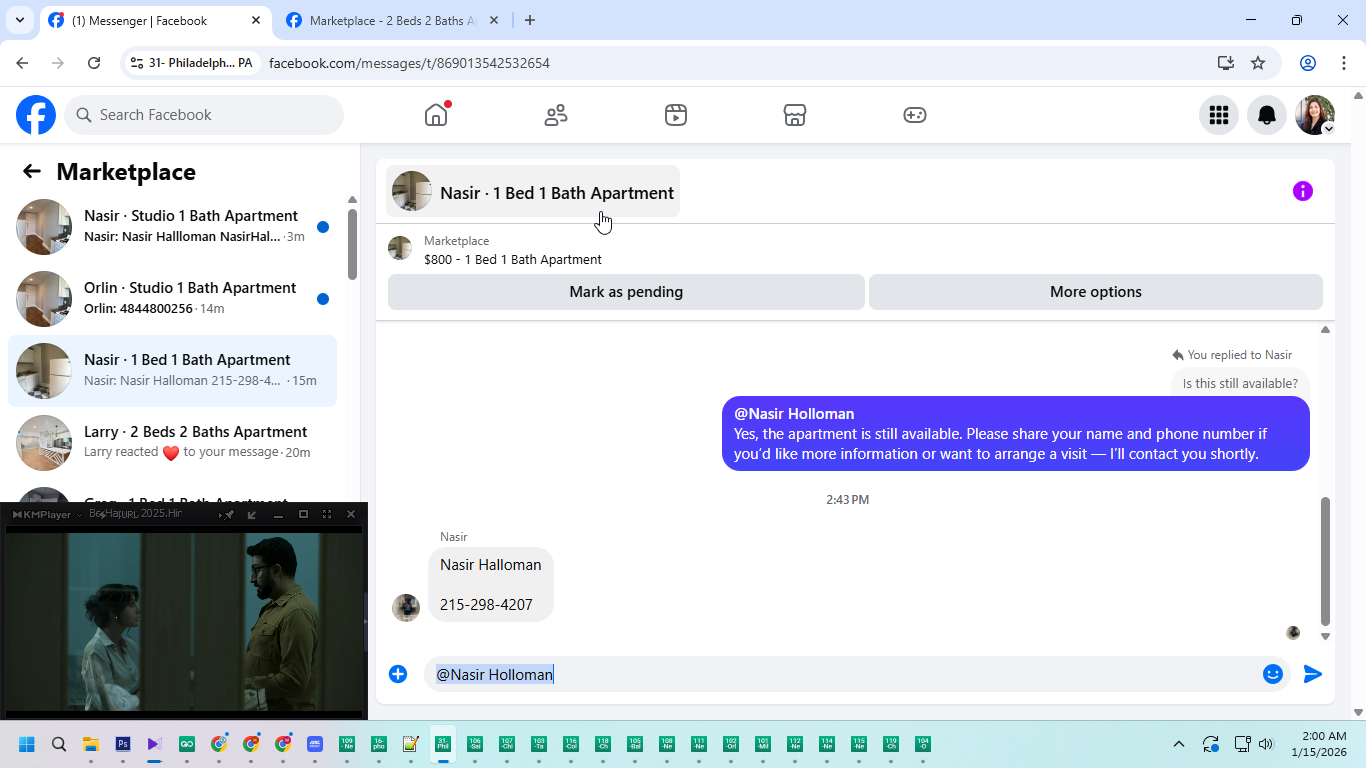The height and width of the screenshot is (768, 1366).
Task: Open the Nasir · 1 Bed 1 Bath Apartment chat header
Action: pyautogui.click(x=533, y=191)
